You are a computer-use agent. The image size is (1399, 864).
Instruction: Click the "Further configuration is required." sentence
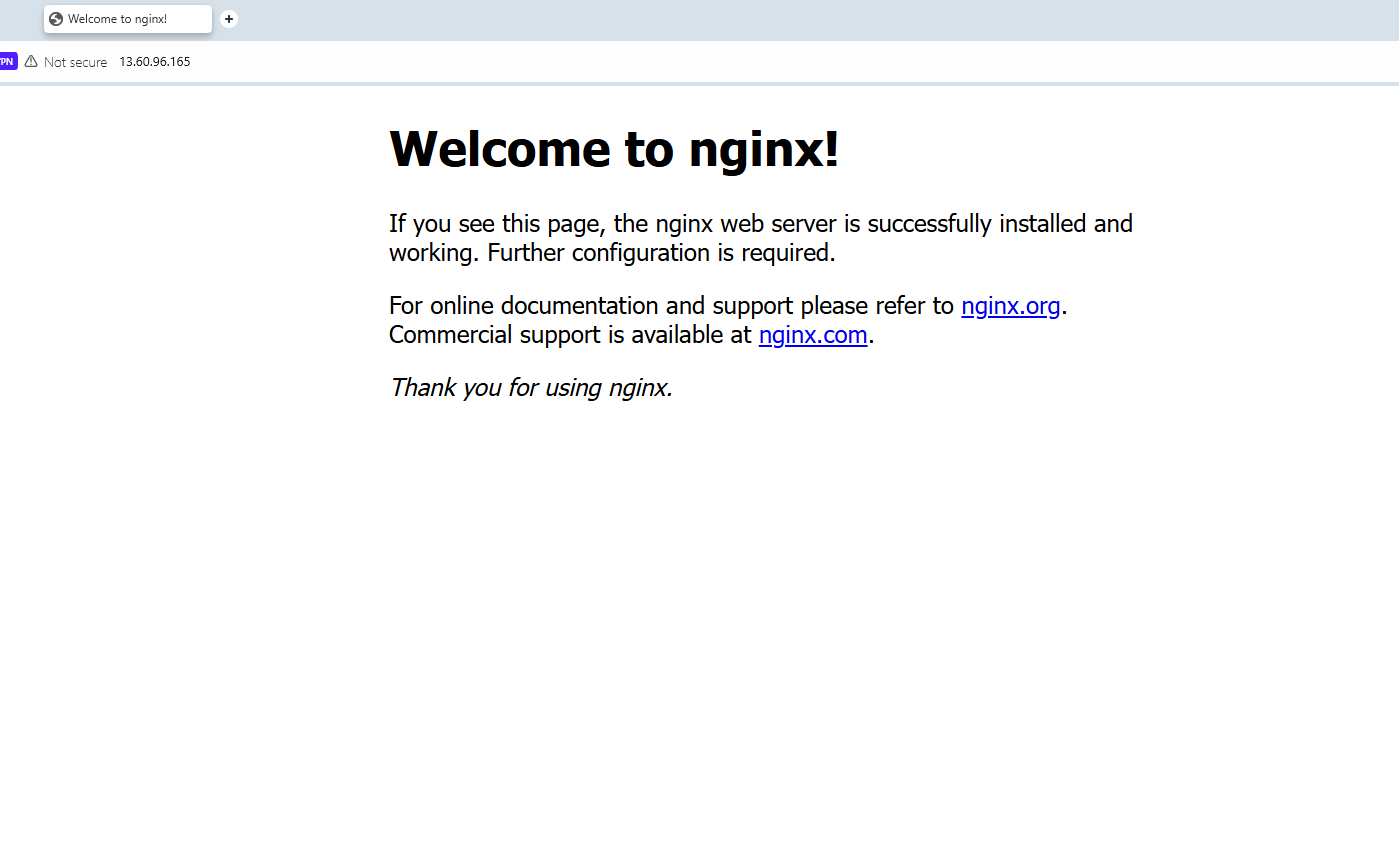tap(660, 253)
